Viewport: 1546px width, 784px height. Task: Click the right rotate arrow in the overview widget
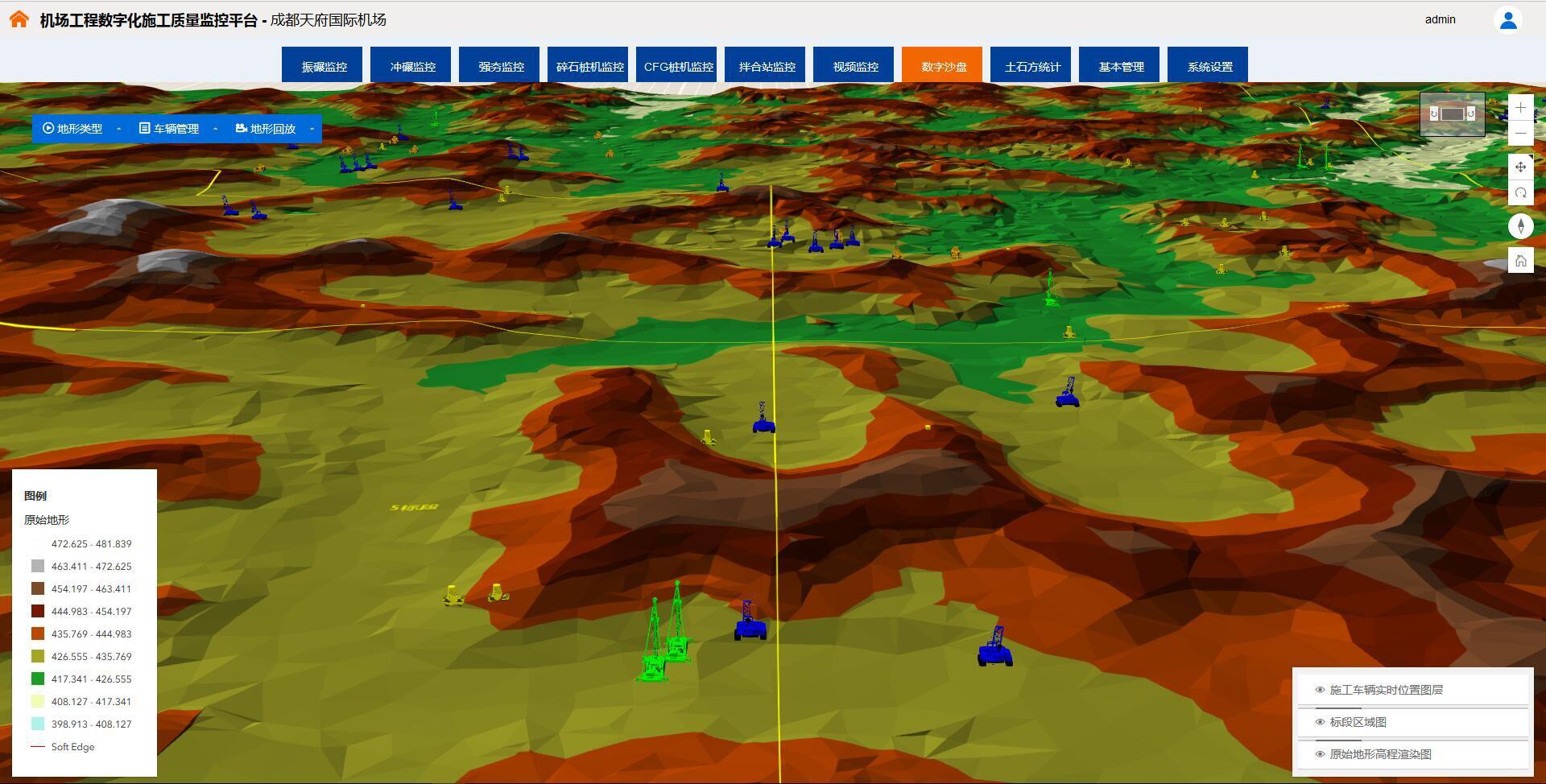click(1470, 114)
